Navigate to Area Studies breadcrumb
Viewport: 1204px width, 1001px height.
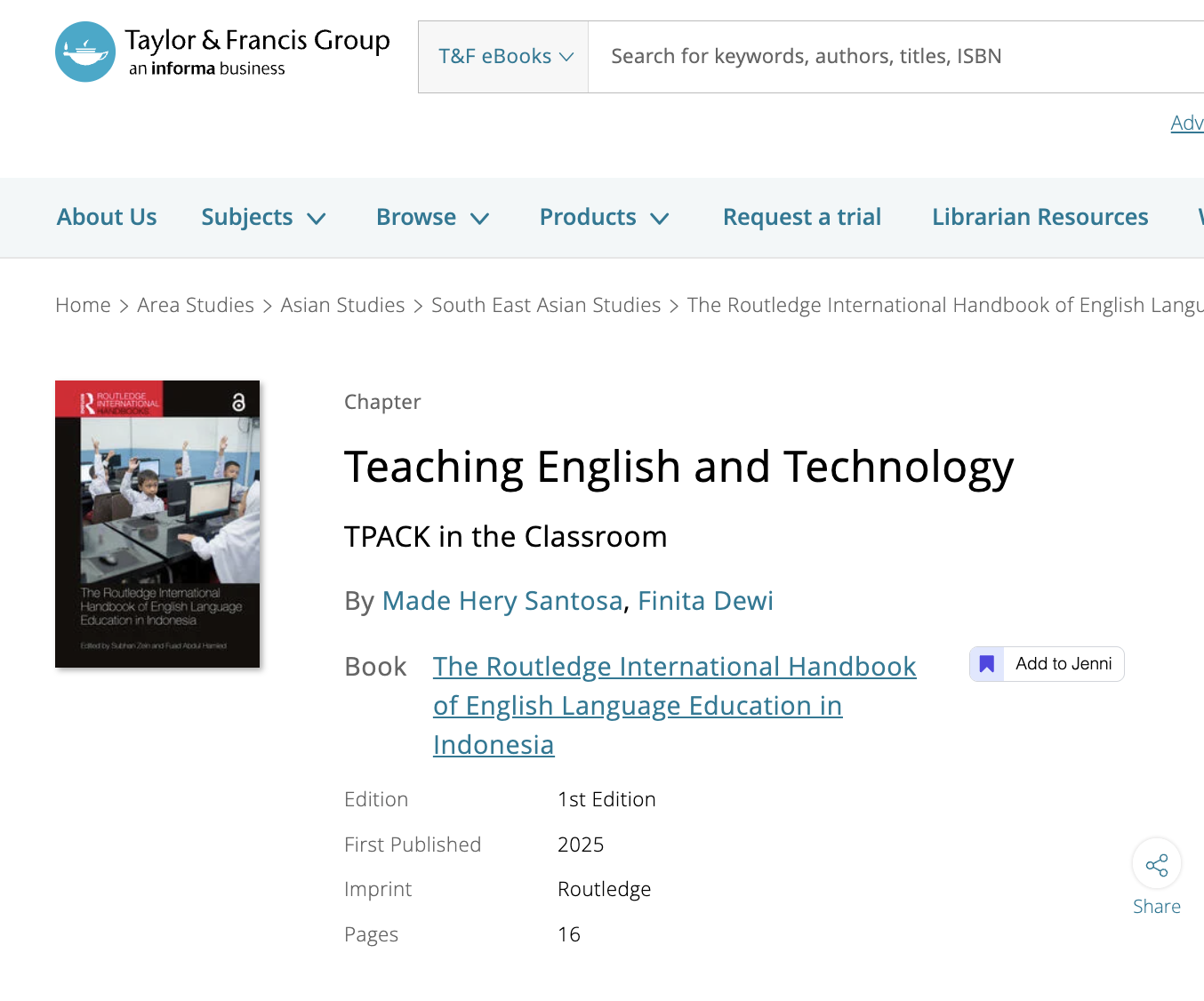196,306
